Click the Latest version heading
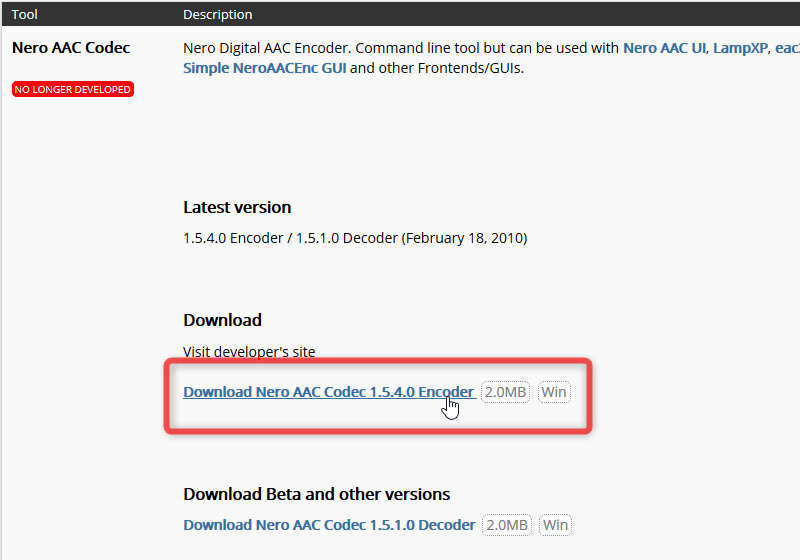 [x=237, y=207]
